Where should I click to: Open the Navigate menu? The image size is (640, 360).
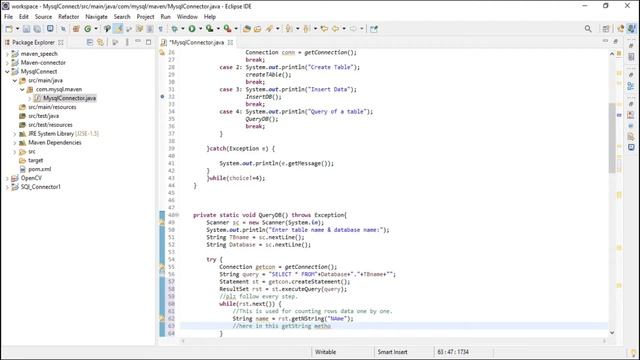[96, 17]
